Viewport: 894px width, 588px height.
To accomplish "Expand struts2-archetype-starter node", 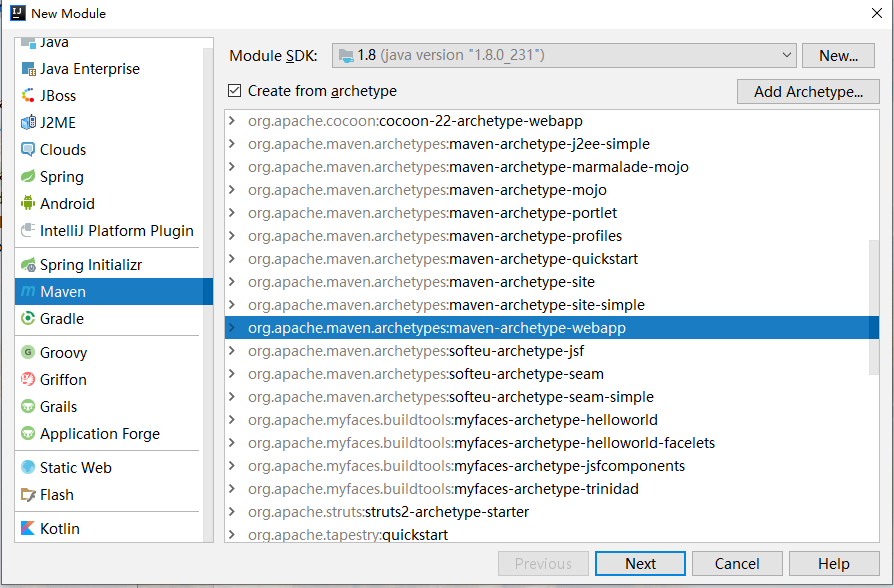I will tap(231, 512).
